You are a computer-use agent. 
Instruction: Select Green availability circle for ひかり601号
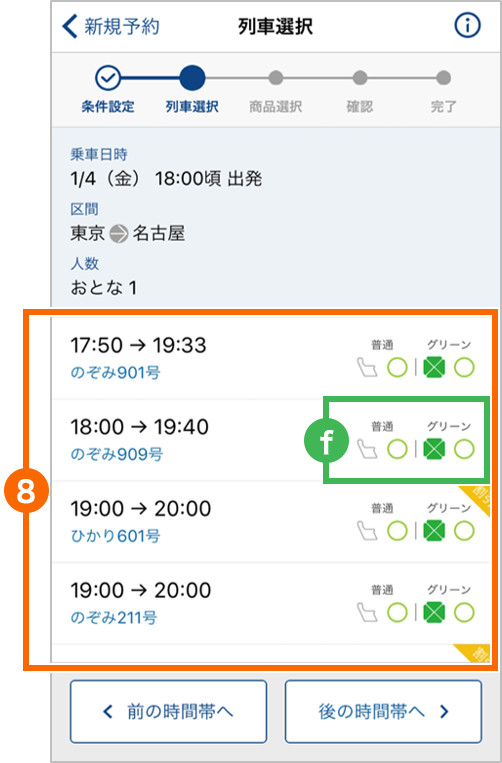pyautogui.click(x=465, y=531)
